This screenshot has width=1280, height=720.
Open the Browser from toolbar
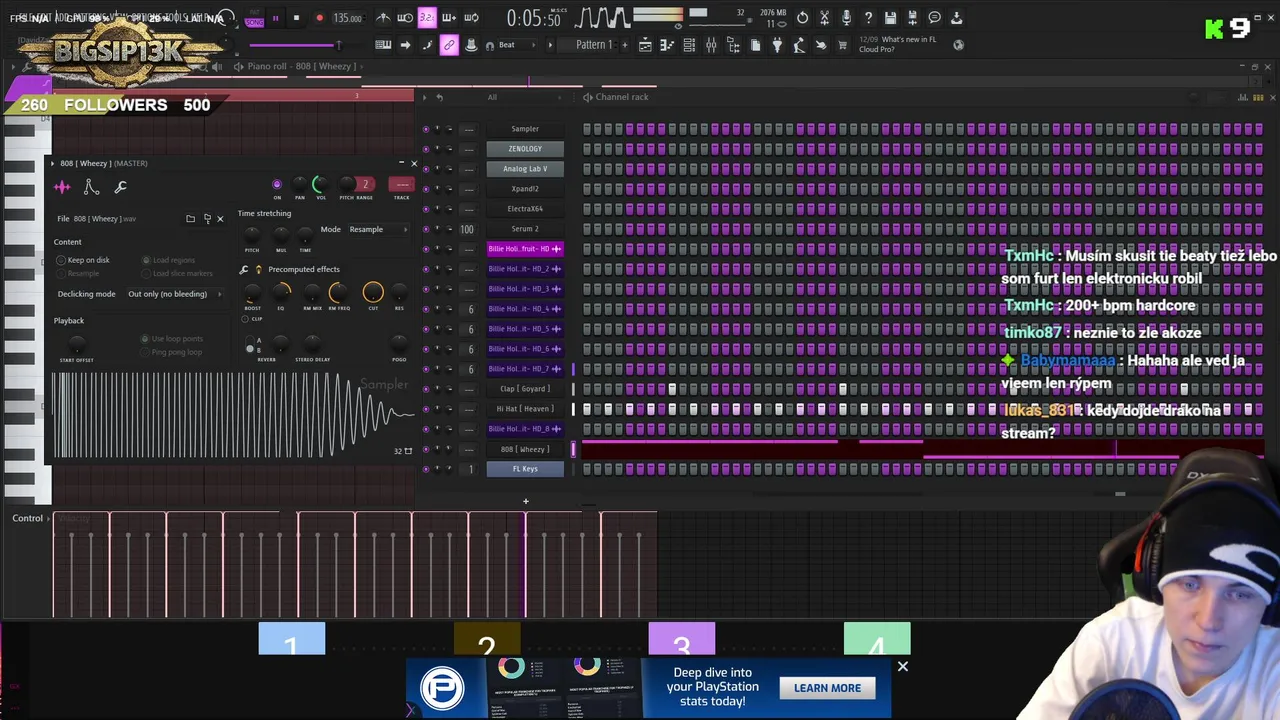coord(733,45)
